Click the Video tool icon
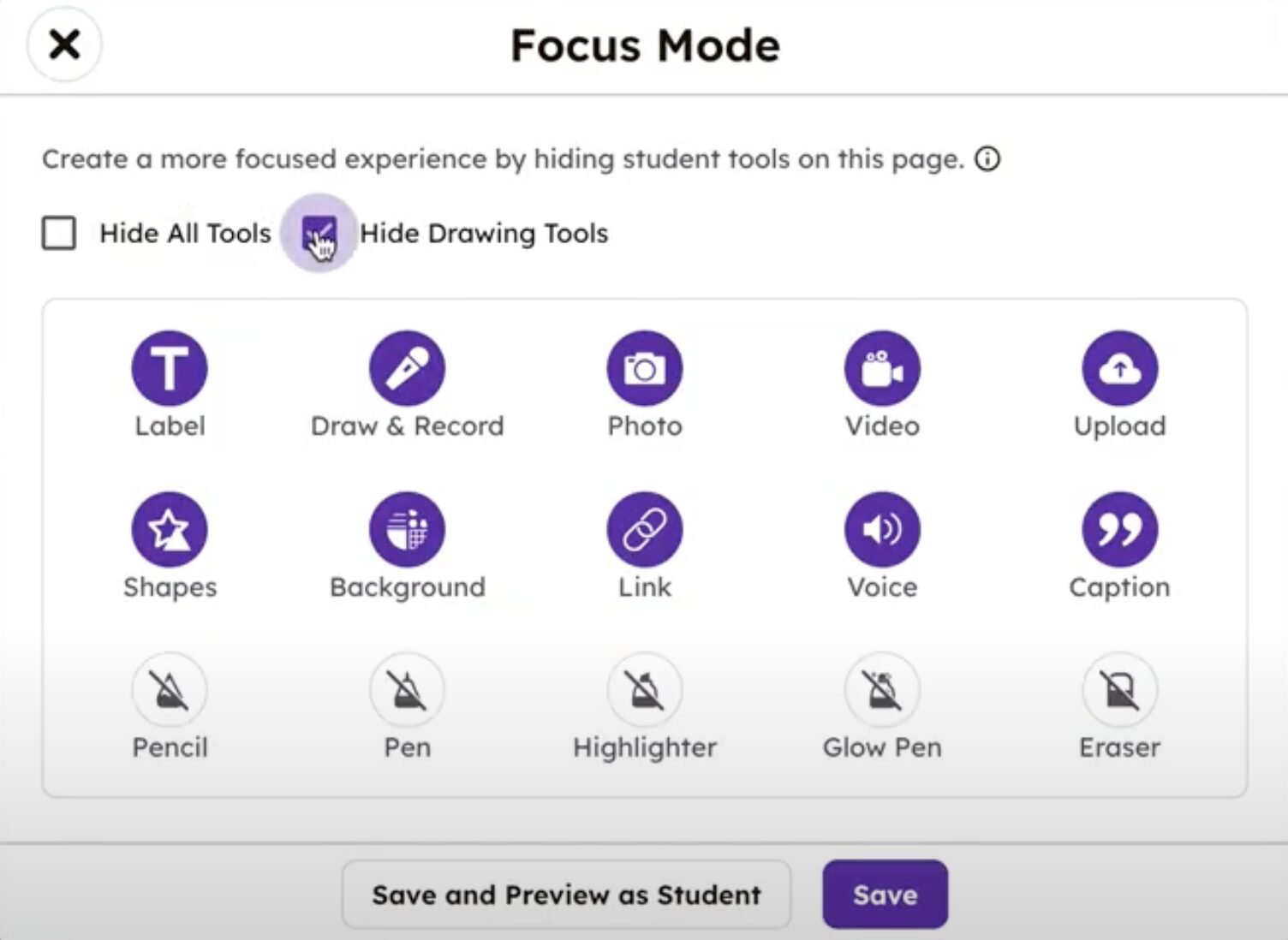This screenshot has width=1288, height=940. 881,368
